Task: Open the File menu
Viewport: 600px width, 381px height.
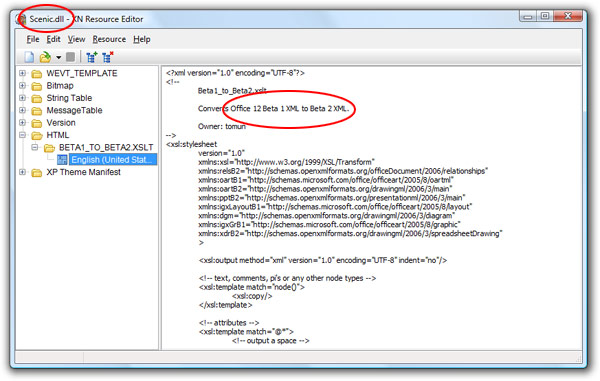Action: (x=33, y=39)
